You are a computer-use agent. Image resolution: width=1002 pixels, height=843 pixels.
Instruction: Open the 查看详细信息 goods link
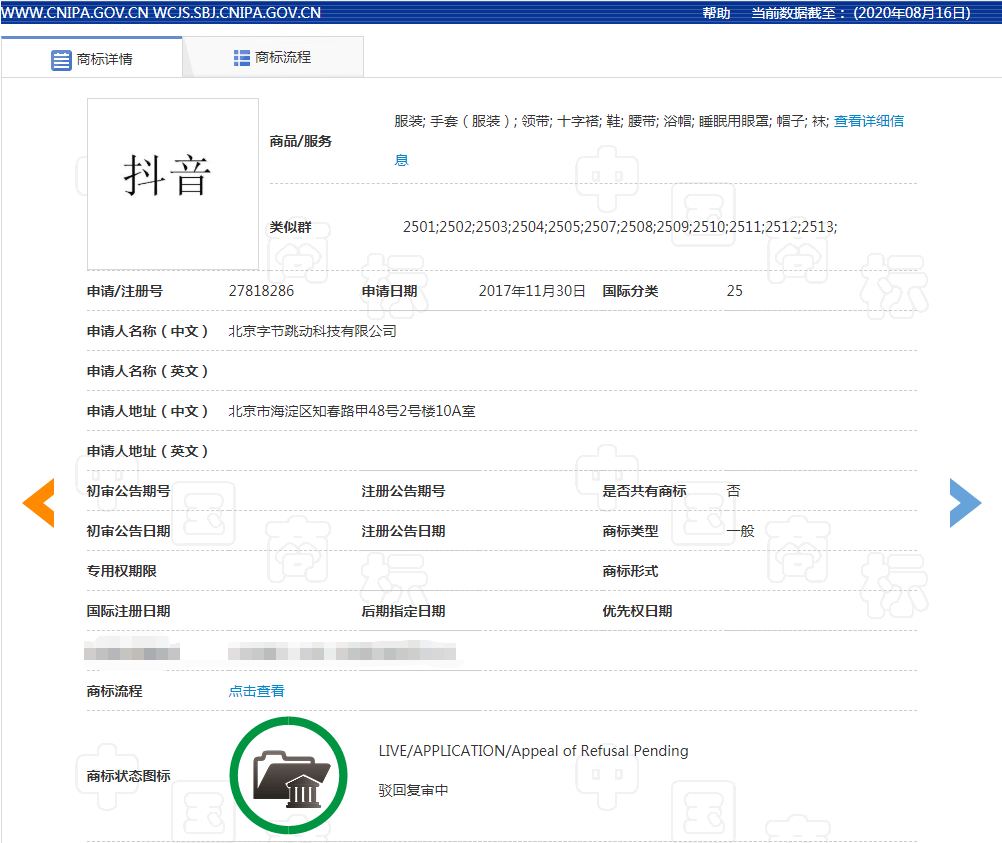click(x=868, y=121)
